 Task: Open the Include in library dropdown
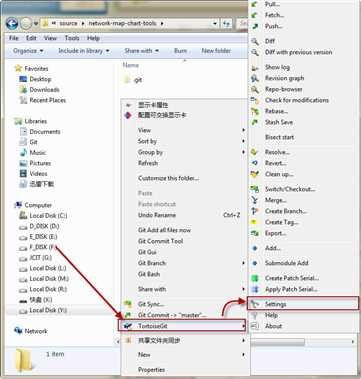tap(84, 51)
